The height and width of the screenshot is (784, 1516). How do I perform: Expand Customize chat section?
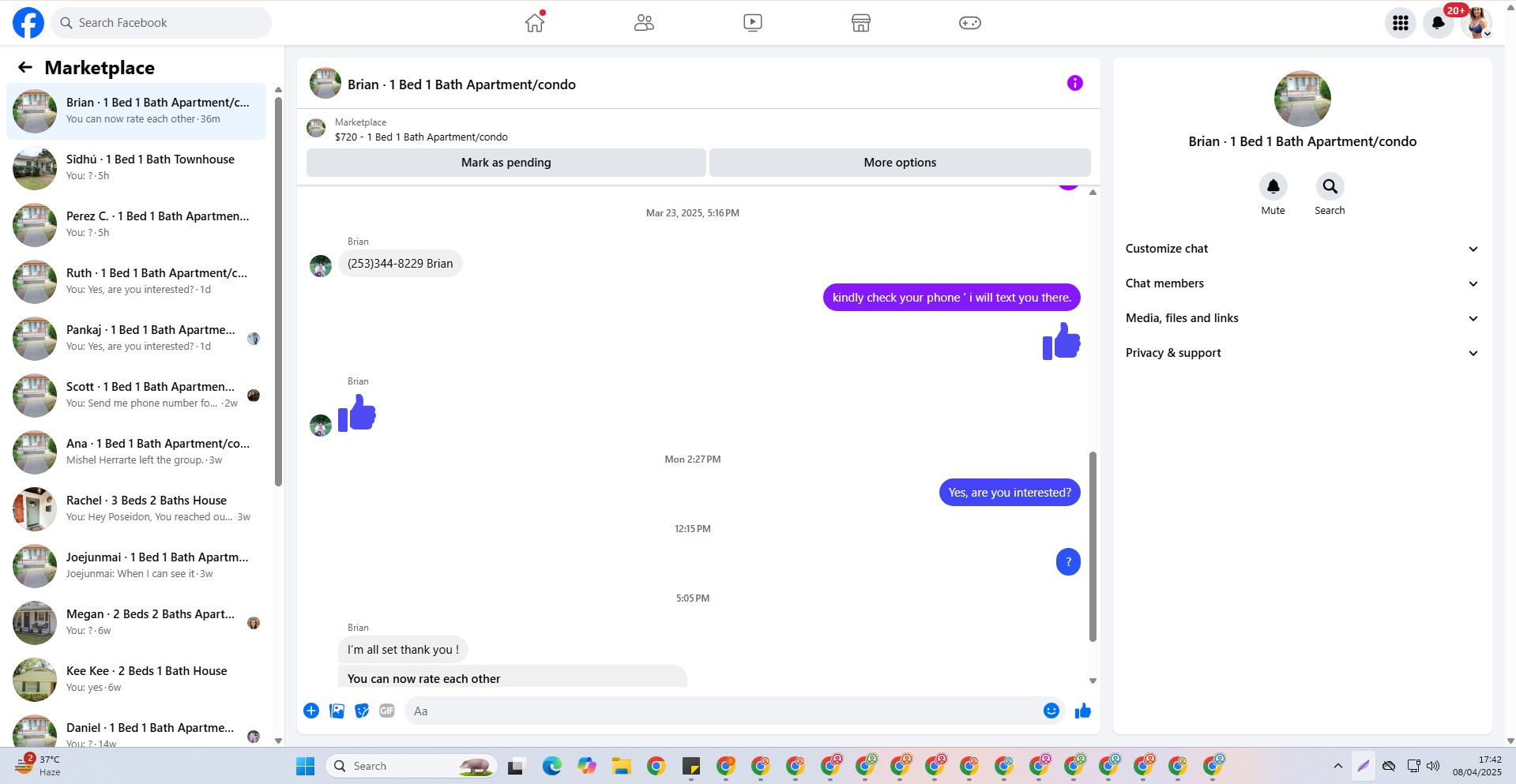[1302, 249]
